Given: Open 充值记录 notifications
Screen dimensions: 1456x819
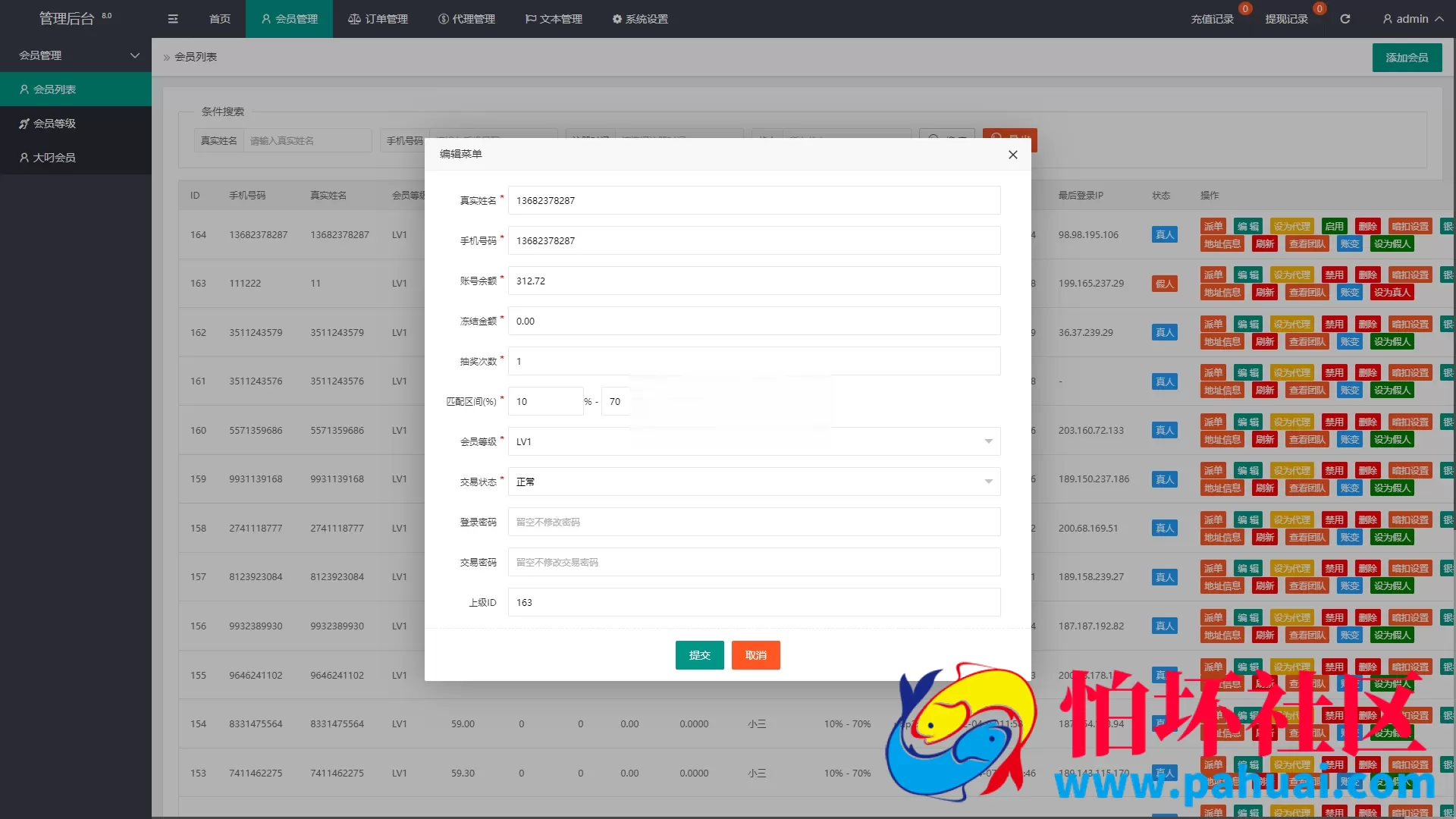Looking at the screenshot, I should (x=1212, y=19).
